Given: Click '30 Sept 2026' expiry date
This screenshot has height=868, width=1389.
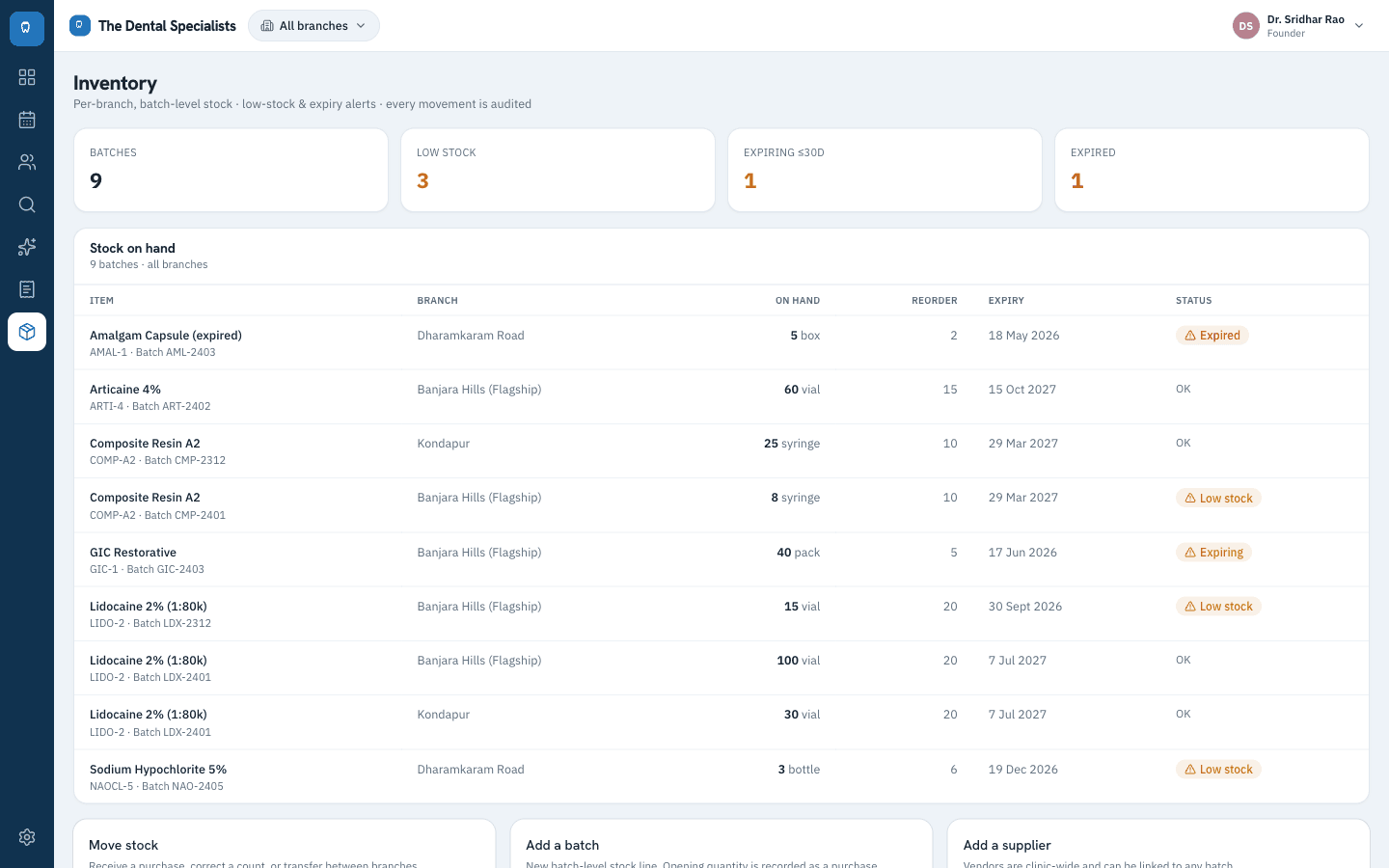Looking at the screenshot, I should pos(1024,607).
